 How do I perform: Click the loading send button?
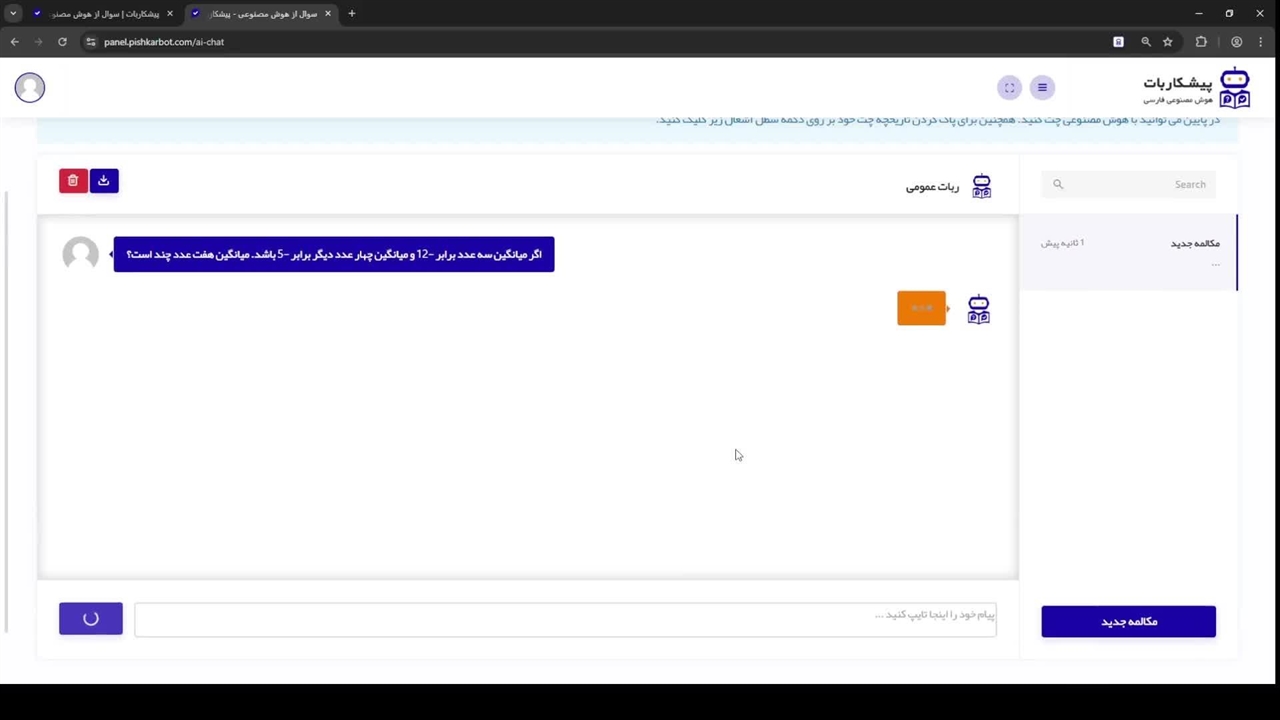pyautogui.click(x=91, y=619)
